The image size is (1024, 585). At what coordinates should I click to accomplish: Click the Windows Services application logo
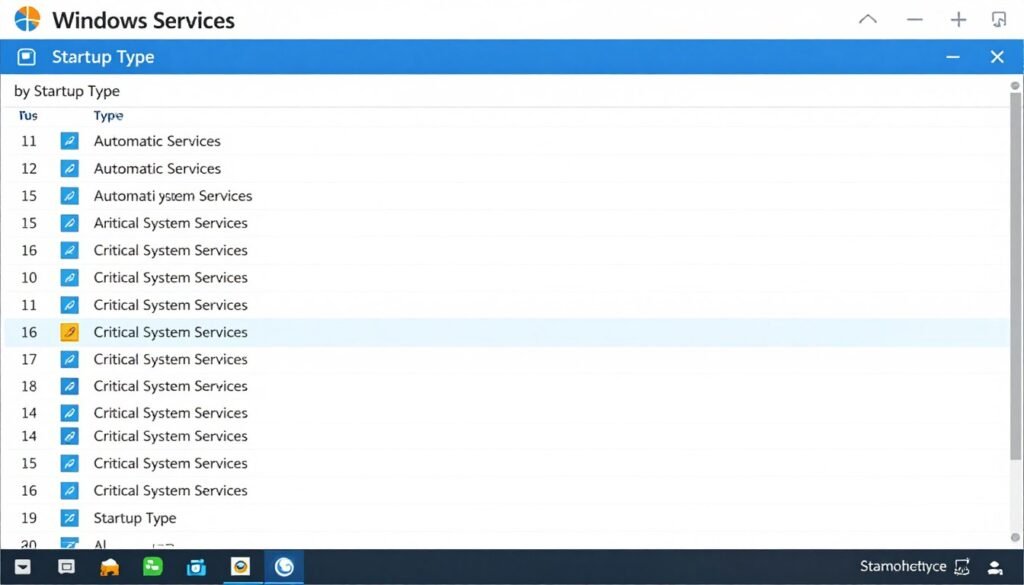tap(28, 18)
